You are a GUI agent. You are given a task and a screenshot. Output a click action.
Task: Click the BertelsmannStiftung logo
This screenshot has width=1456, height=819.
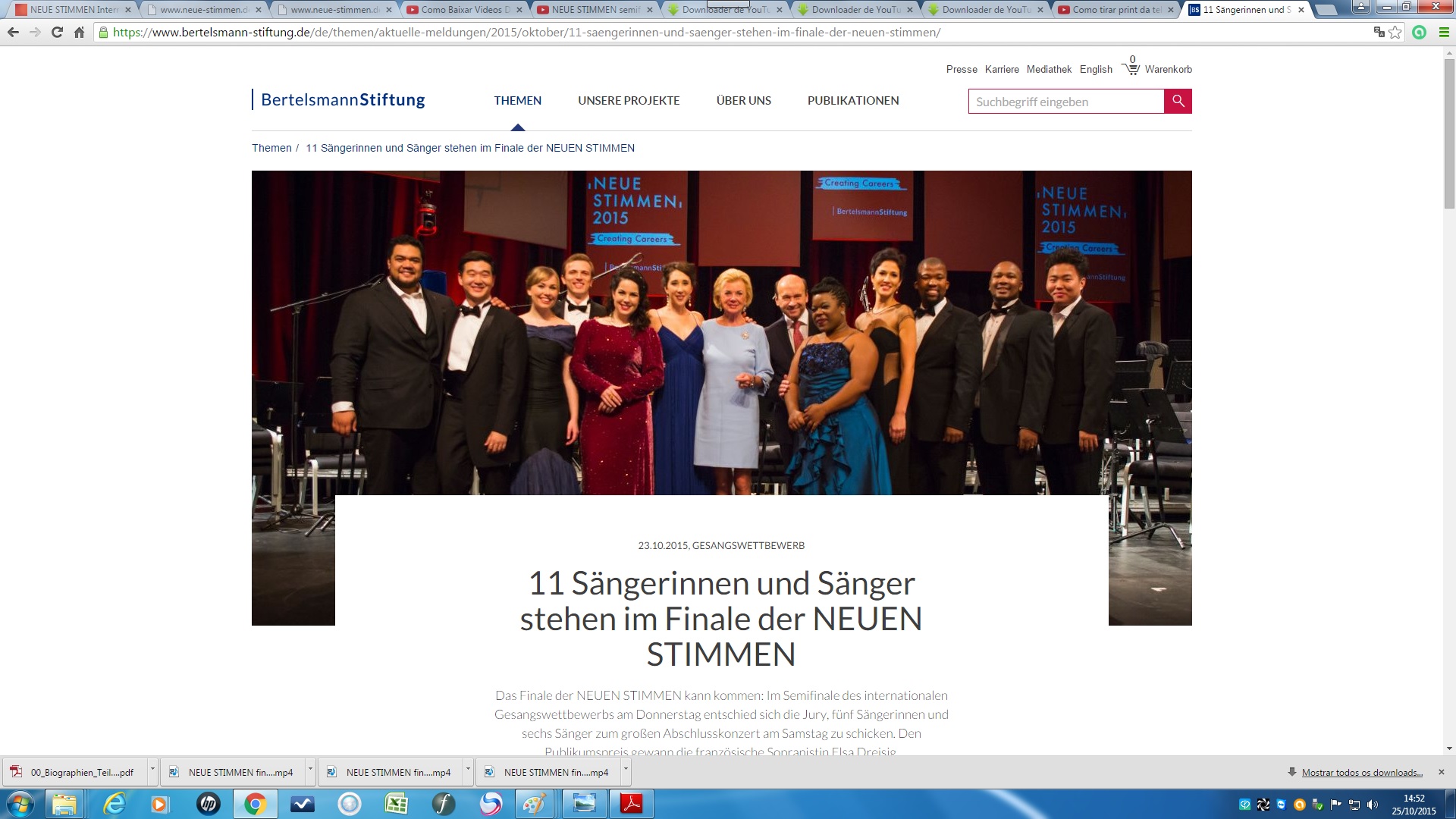(339, 99)
